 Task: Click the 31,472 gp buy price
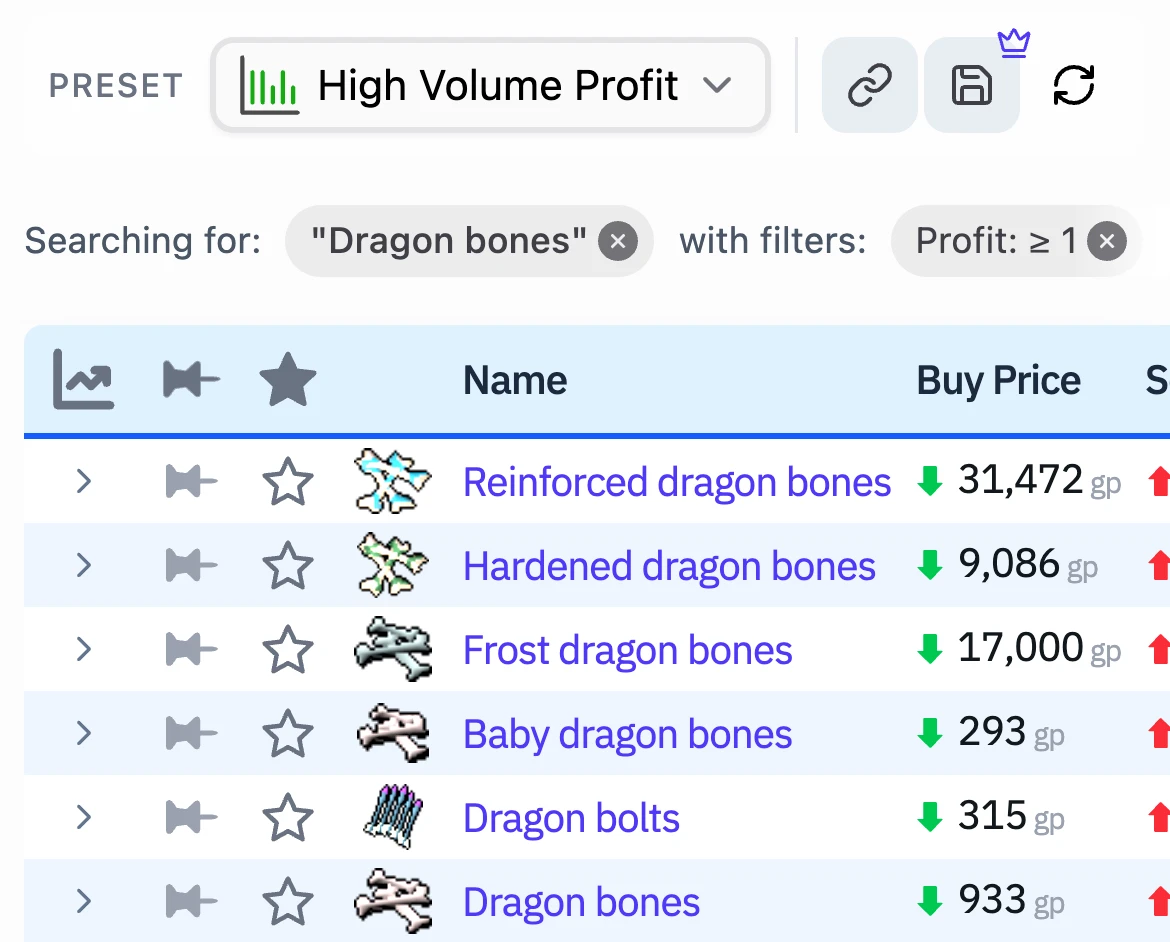click(x=1039, y=480)
